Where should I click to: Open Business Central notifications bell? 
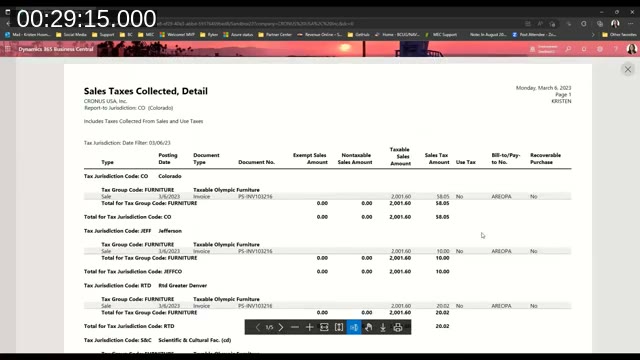(x=584, y=49)
